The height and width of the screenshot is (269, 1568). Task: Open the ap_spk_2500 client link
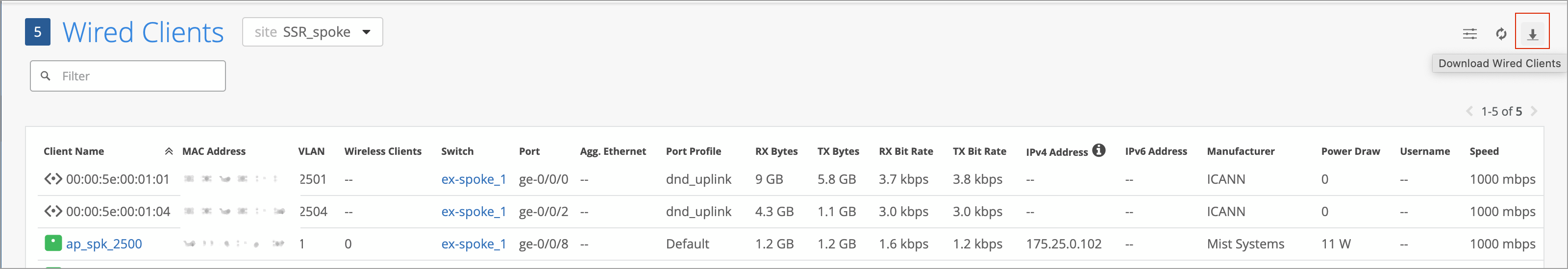point(104,244)
